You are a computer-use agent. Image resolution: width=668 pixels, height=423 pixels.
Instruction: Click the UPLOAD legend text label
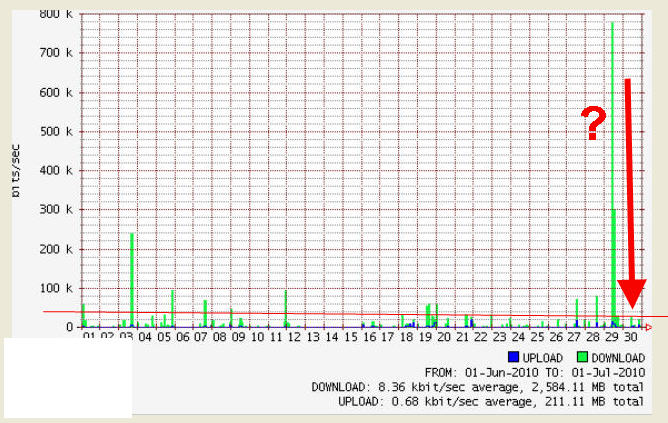click(x=542, y=356)
